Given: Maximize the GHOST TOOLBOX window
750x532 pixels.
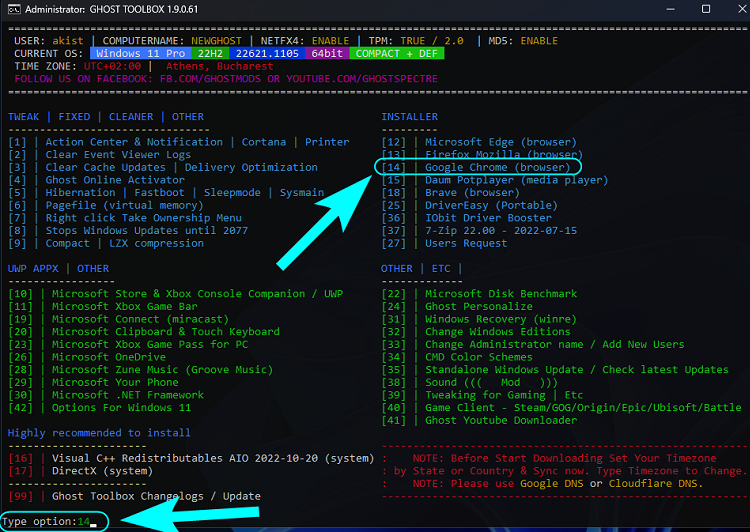Looking at the screenshot, I should pyautogui.click(x=706, y=9).
